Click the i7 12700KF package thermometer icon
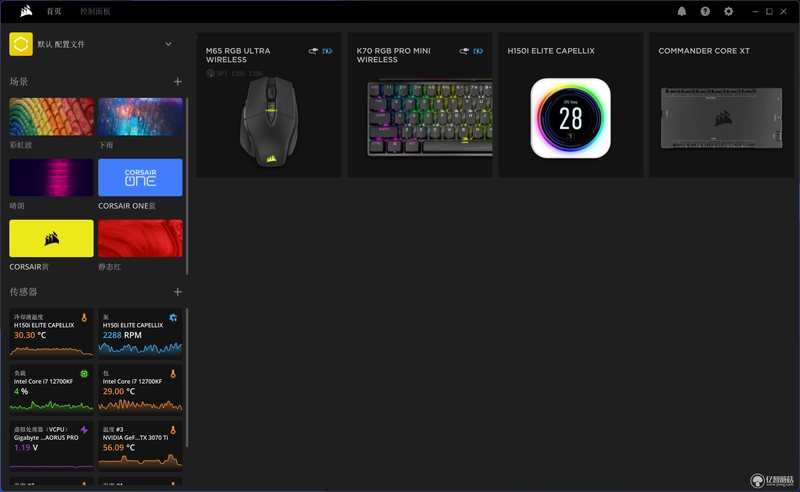 click(x=173, y=374)
